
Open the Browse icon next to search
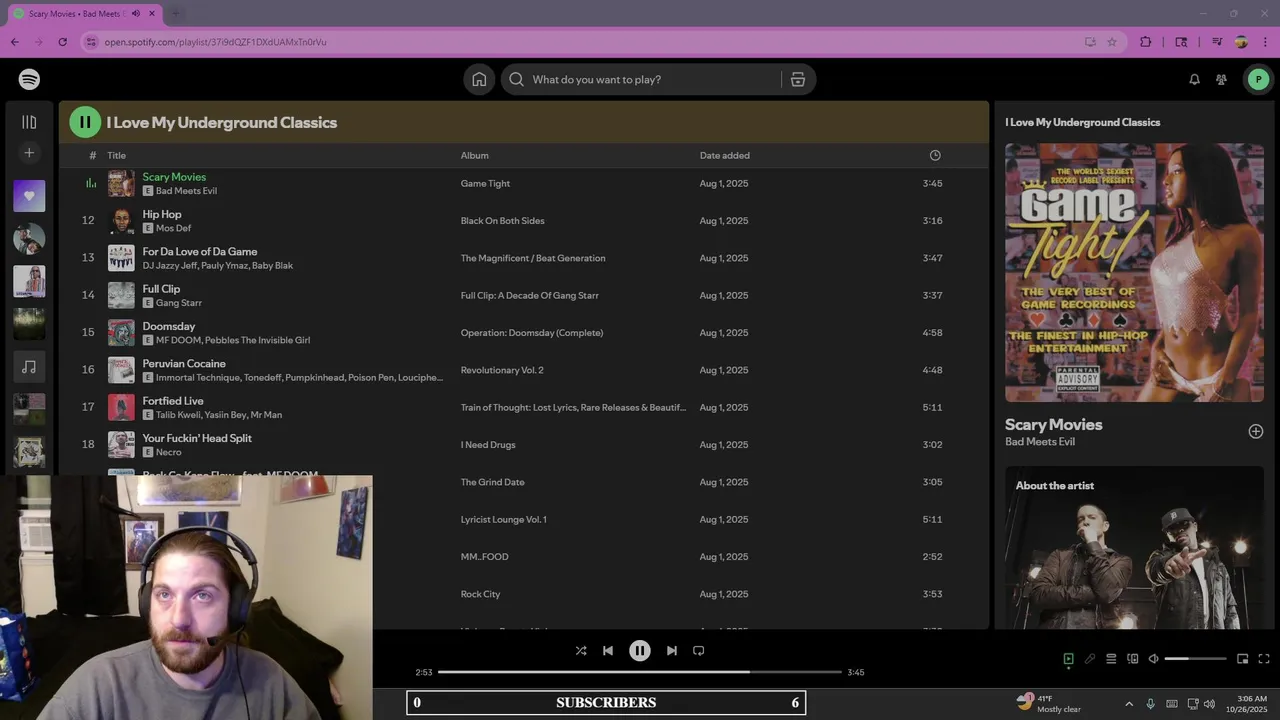coord(798,79)
